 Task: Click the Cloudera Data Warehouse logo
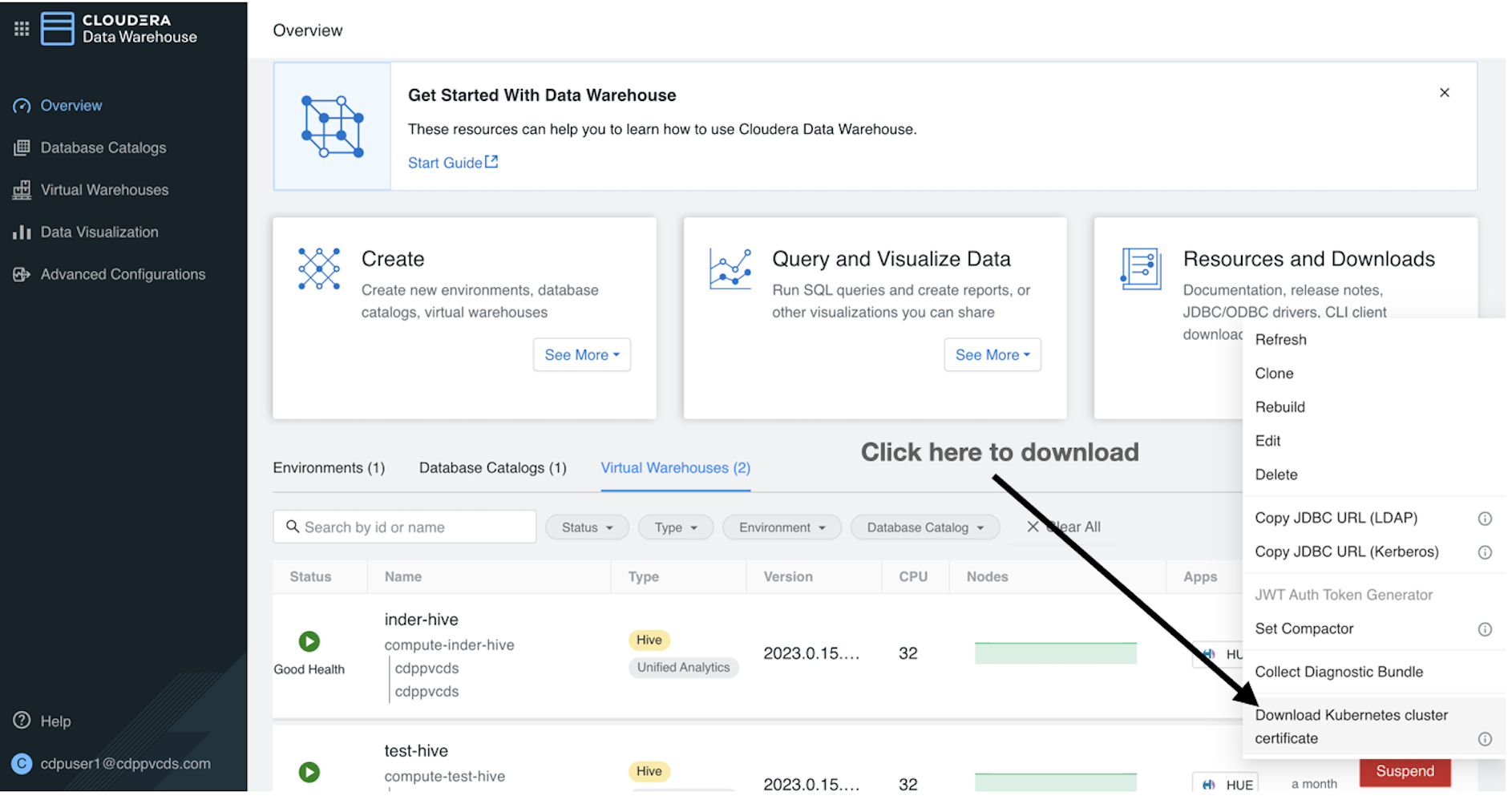click(119, 29)
